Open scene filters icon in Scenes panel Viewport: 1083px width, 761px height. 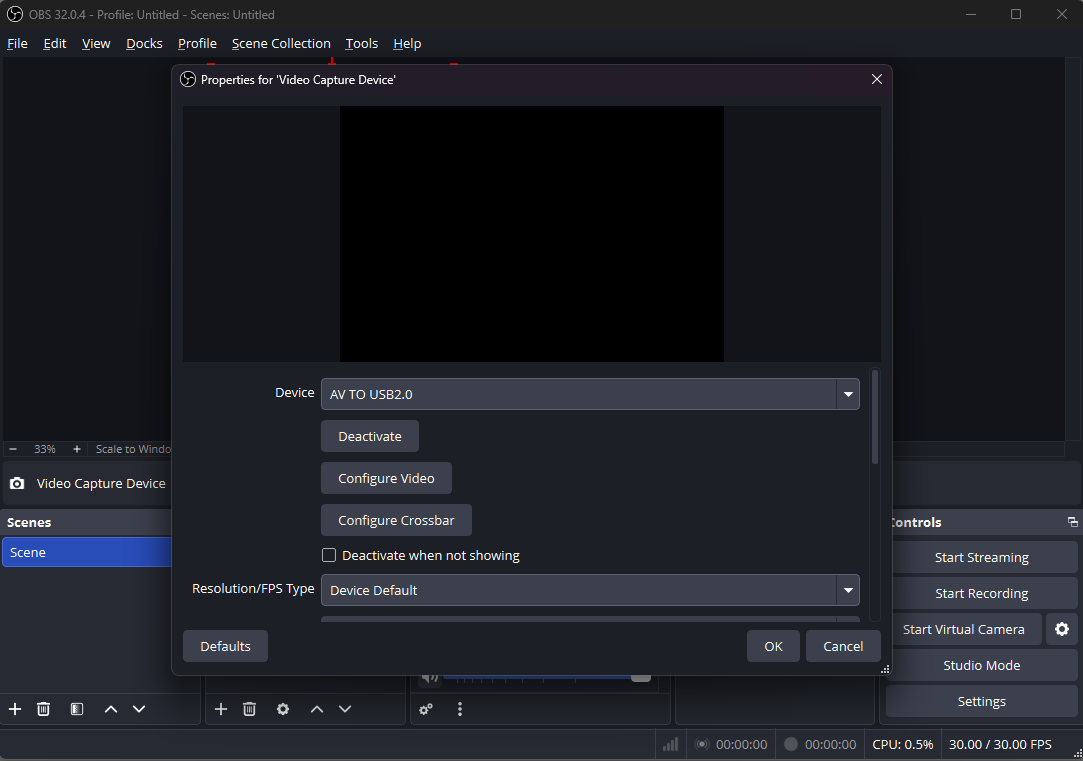click(x=77, y=709)
